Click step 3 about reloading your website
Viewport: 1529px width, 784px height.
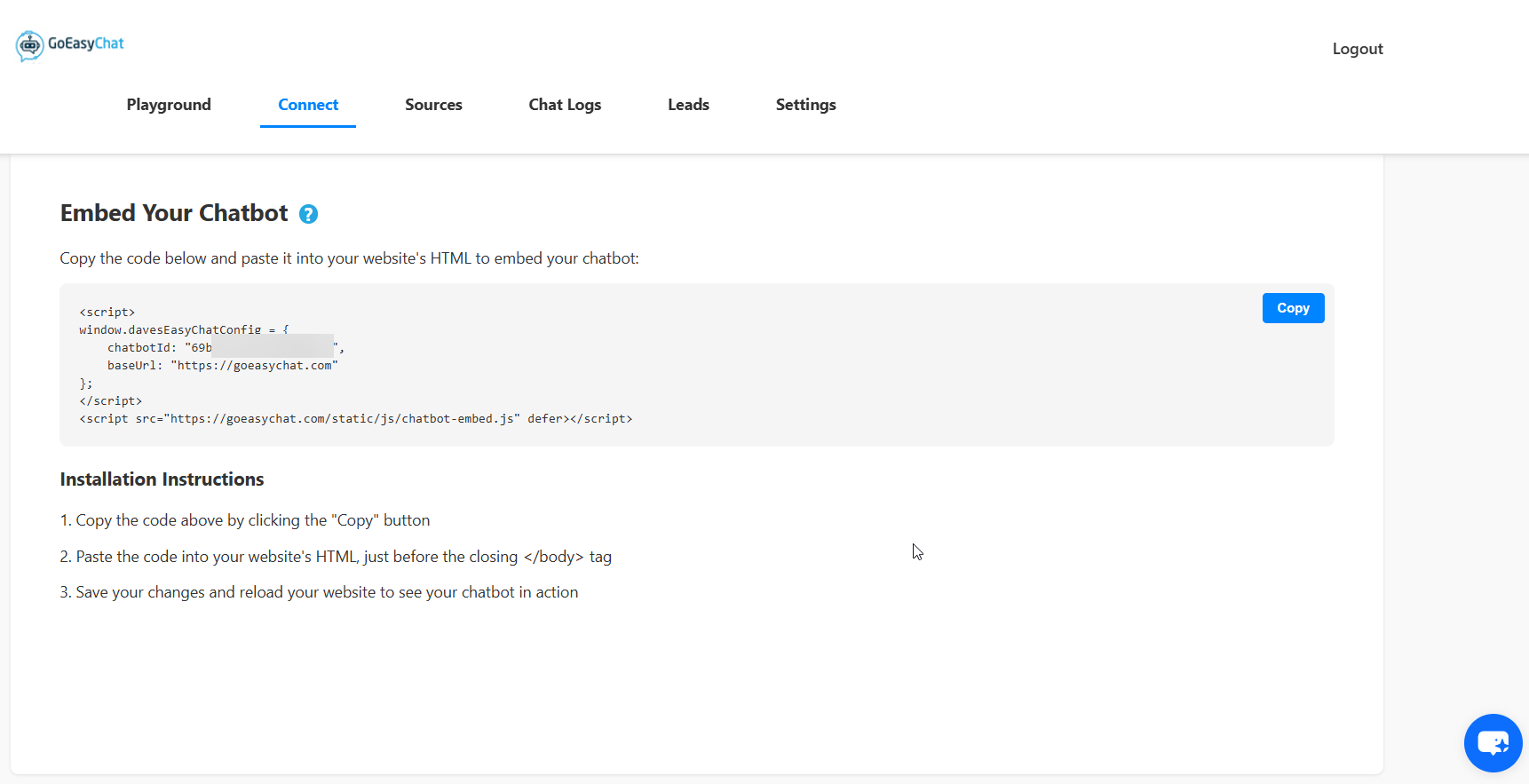tap(319, 592)
